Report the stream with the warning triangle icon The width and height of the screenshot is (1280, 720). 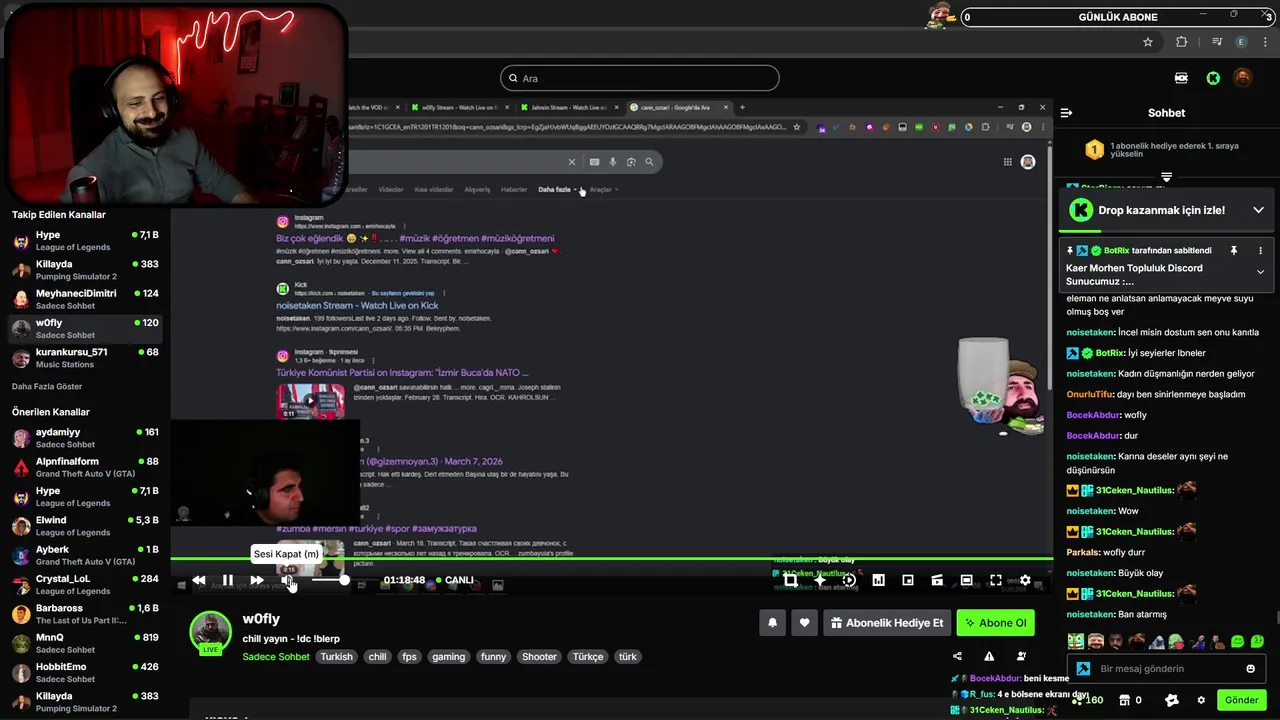point(989,656)
